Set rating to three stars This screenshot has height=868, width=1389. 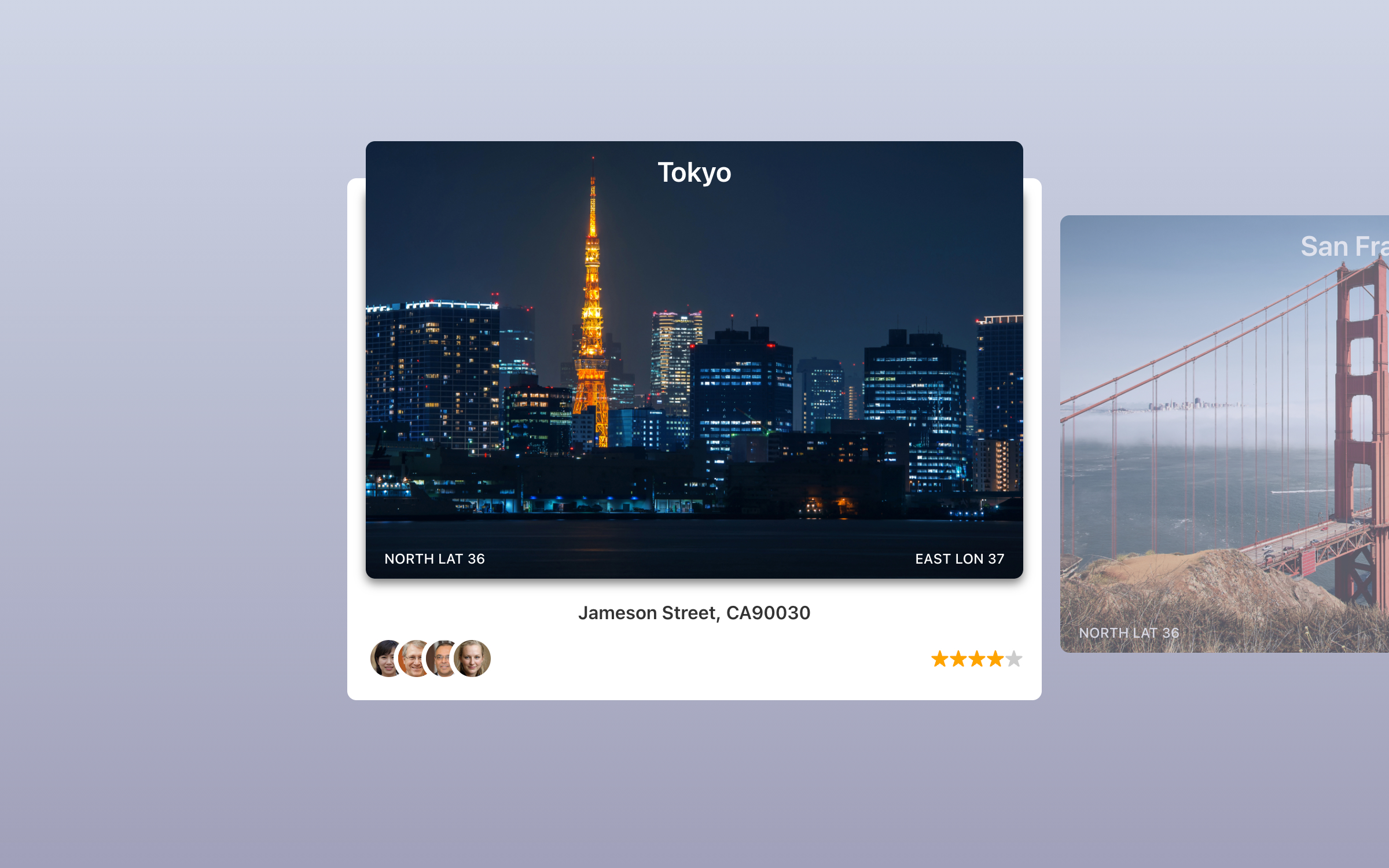click(976, 659)
